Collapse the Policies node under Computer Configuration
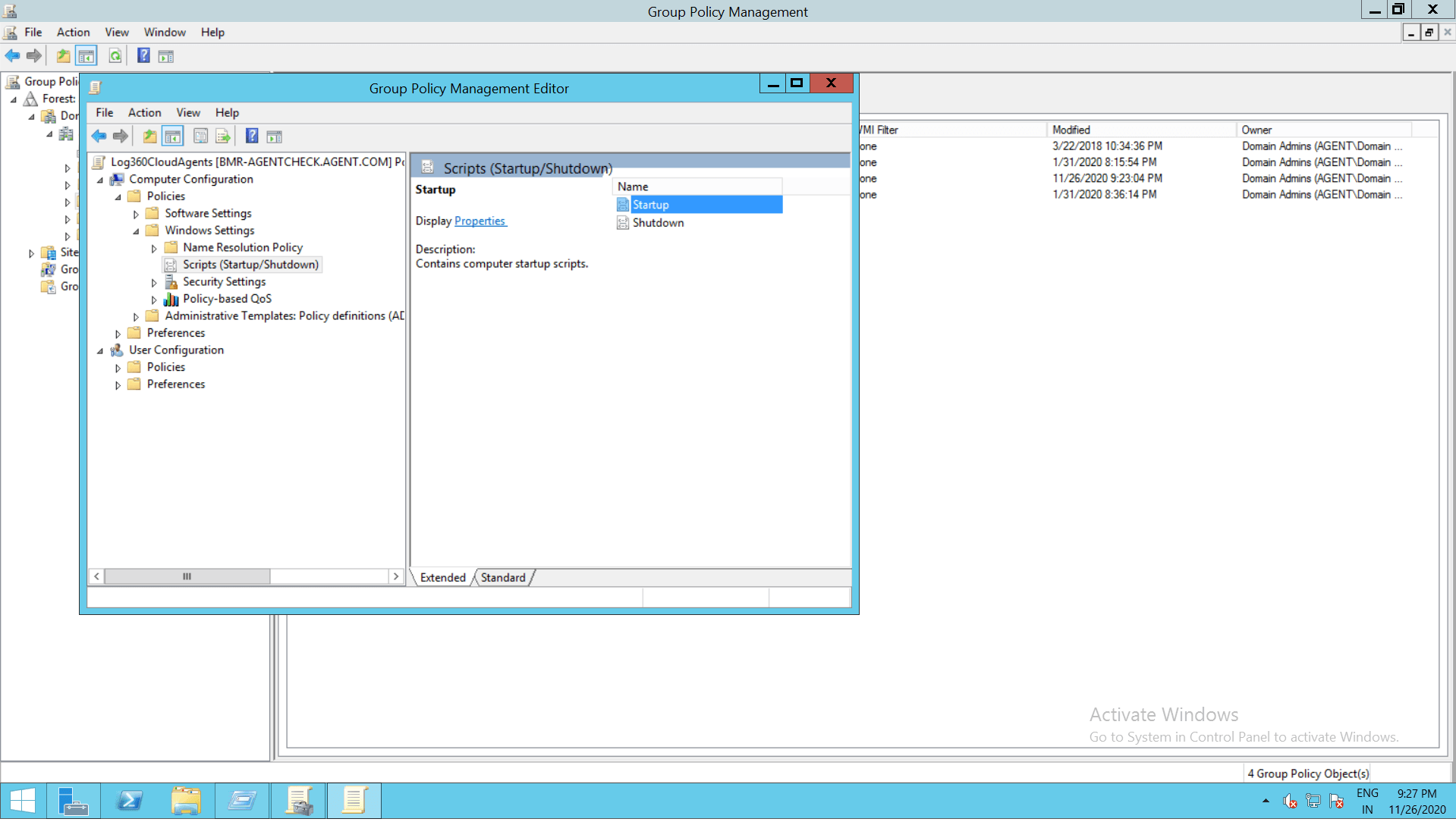The height and width of the screenshot is (822, 1456). tap(118, 197)
